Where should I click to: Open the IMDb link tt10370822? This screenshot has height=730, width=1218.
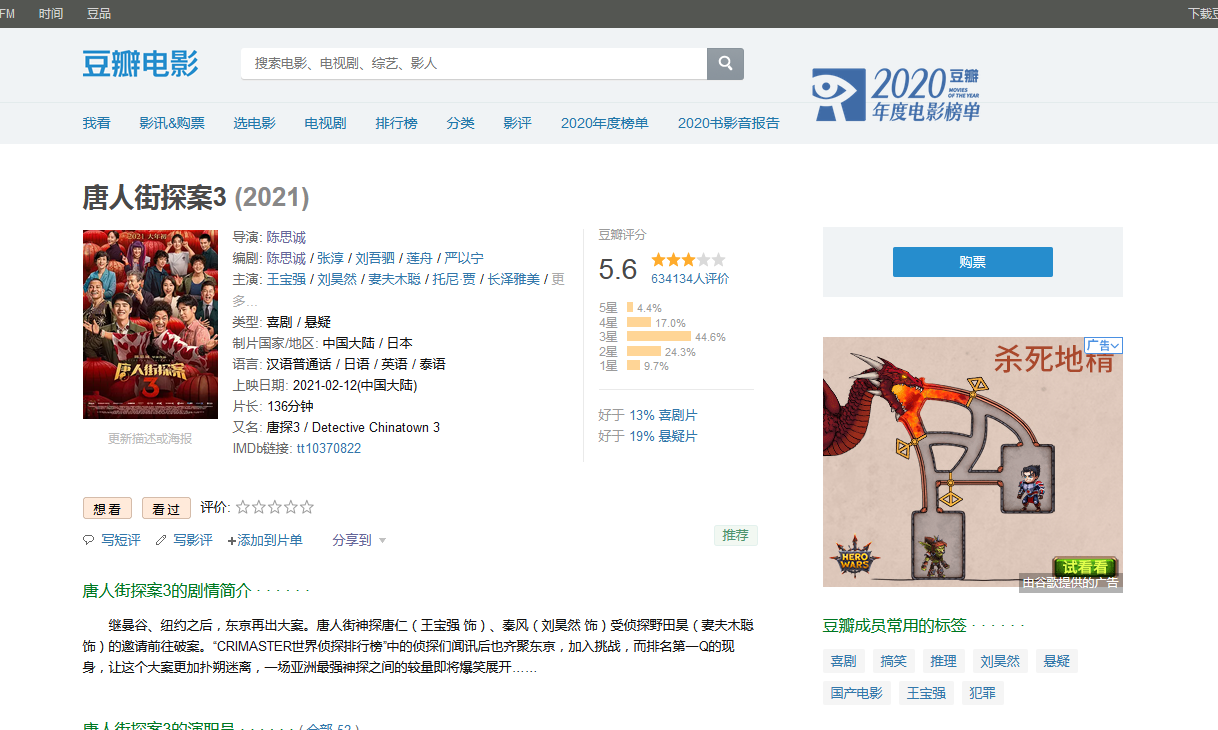(328, 449)
